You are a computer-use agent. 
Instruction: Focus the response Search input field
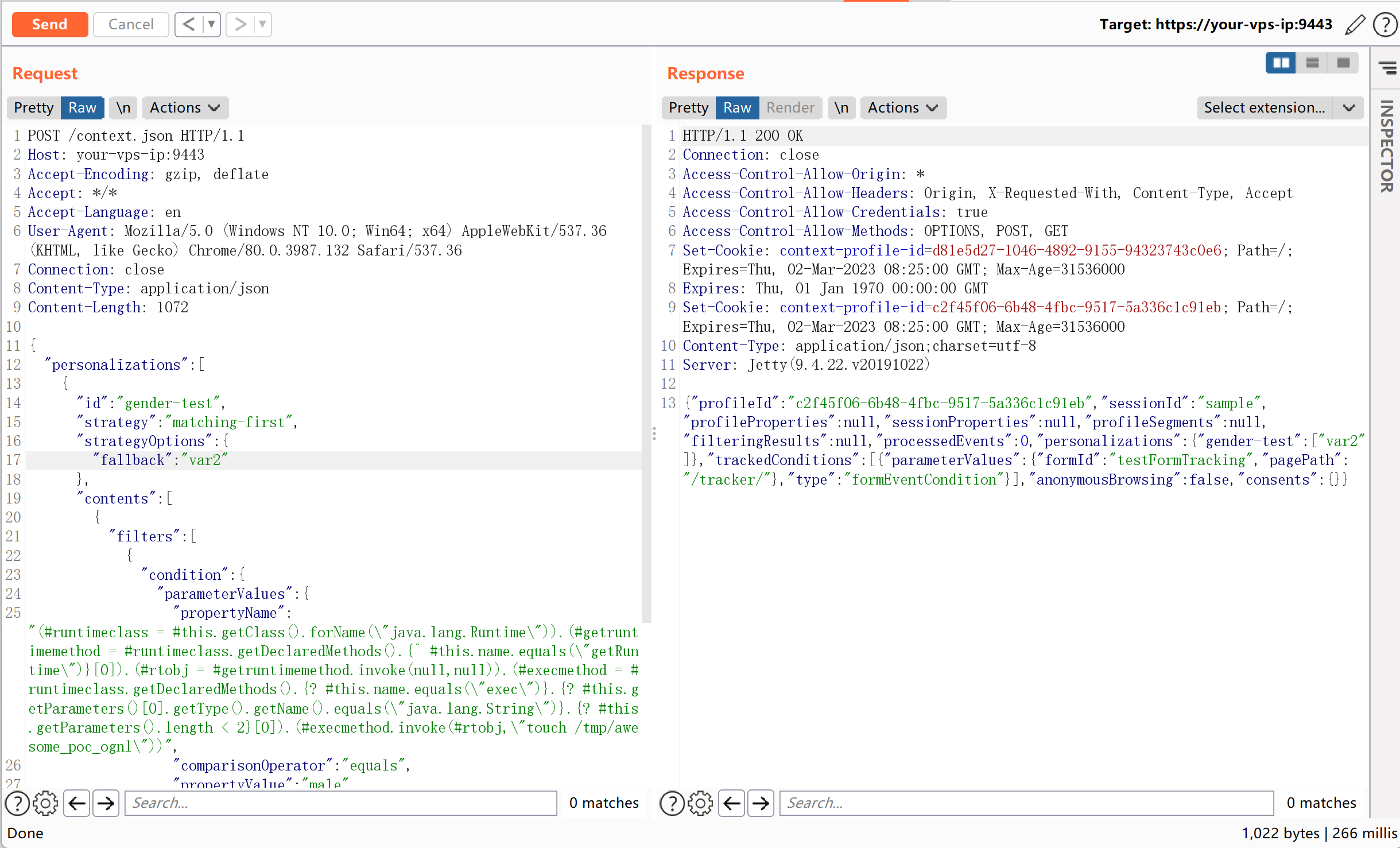click(x=1026, y=803)
